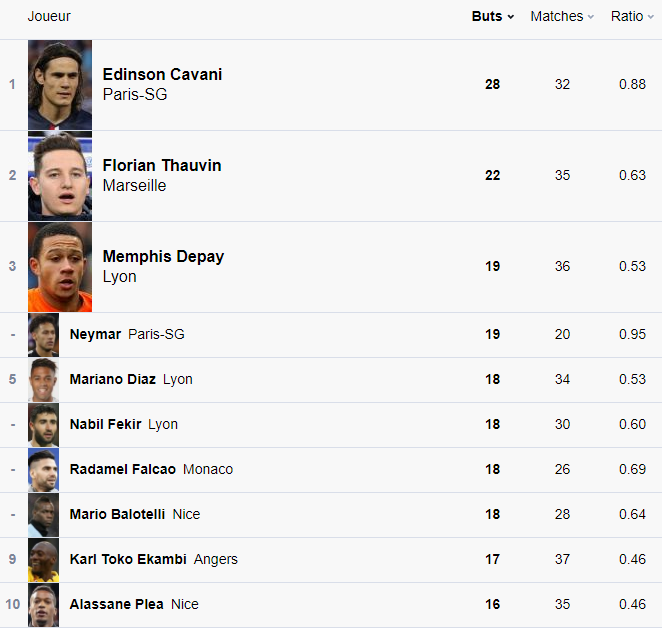Viewport: 662px width, 628px height.
Task: Select Radamel Falcao's avatar
Action: (x=44, y=470)
